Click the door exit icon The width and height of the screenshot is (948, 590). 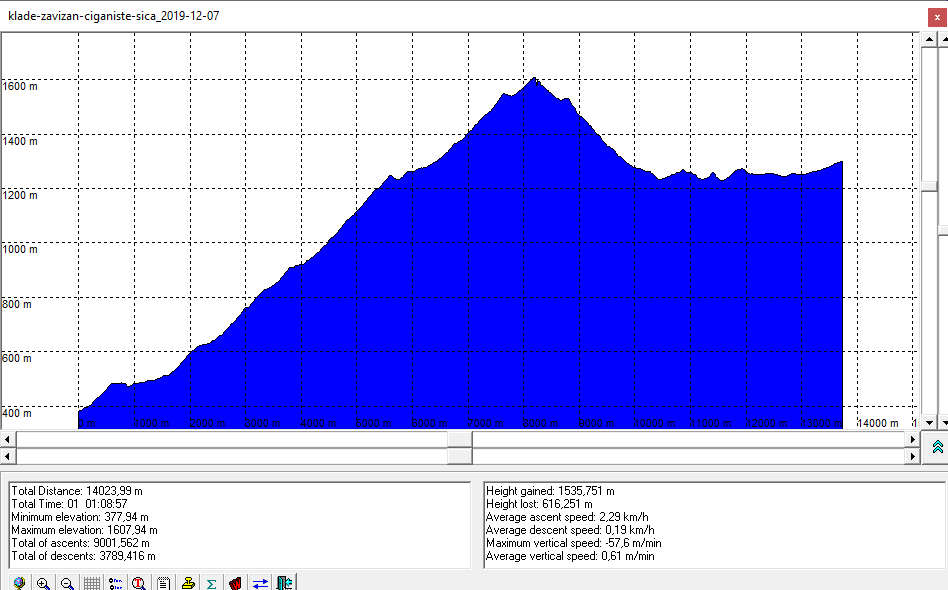click(284, 583)
